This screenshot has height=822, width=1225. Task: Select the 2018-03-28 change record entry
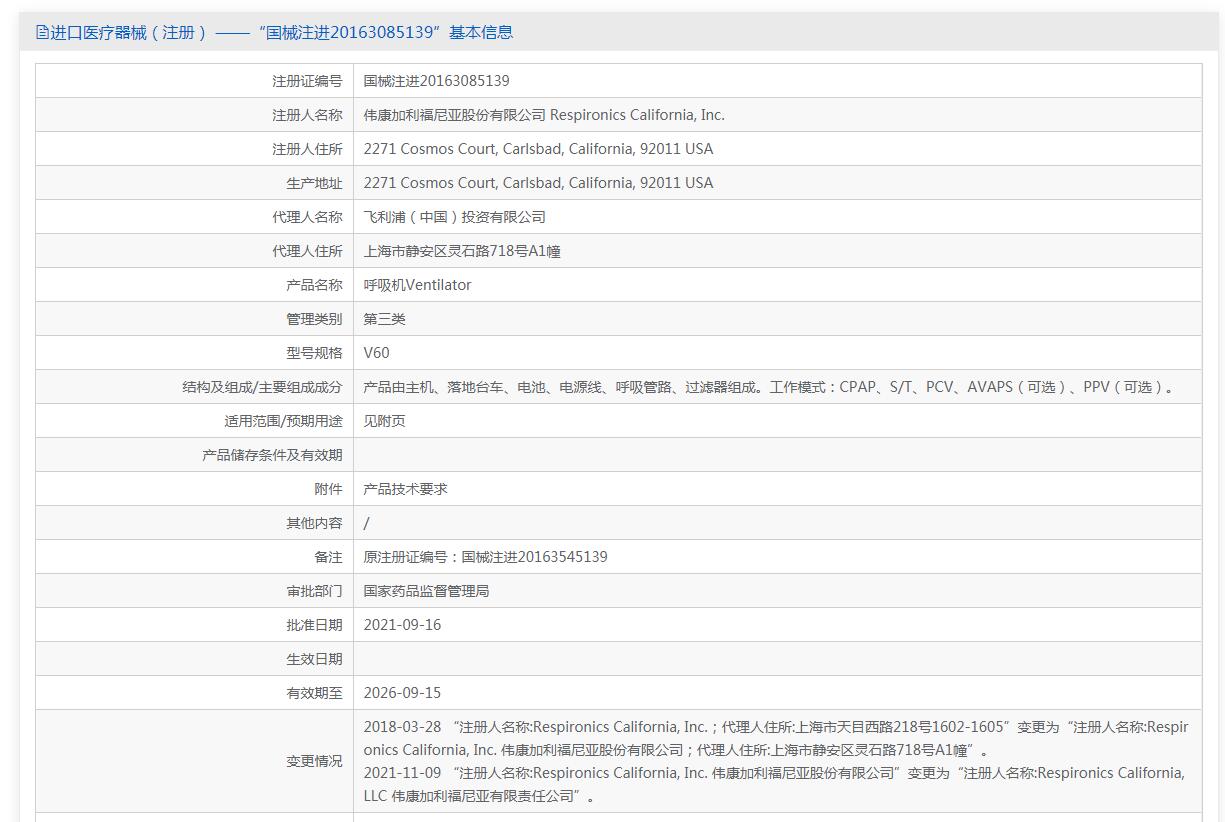776,738
